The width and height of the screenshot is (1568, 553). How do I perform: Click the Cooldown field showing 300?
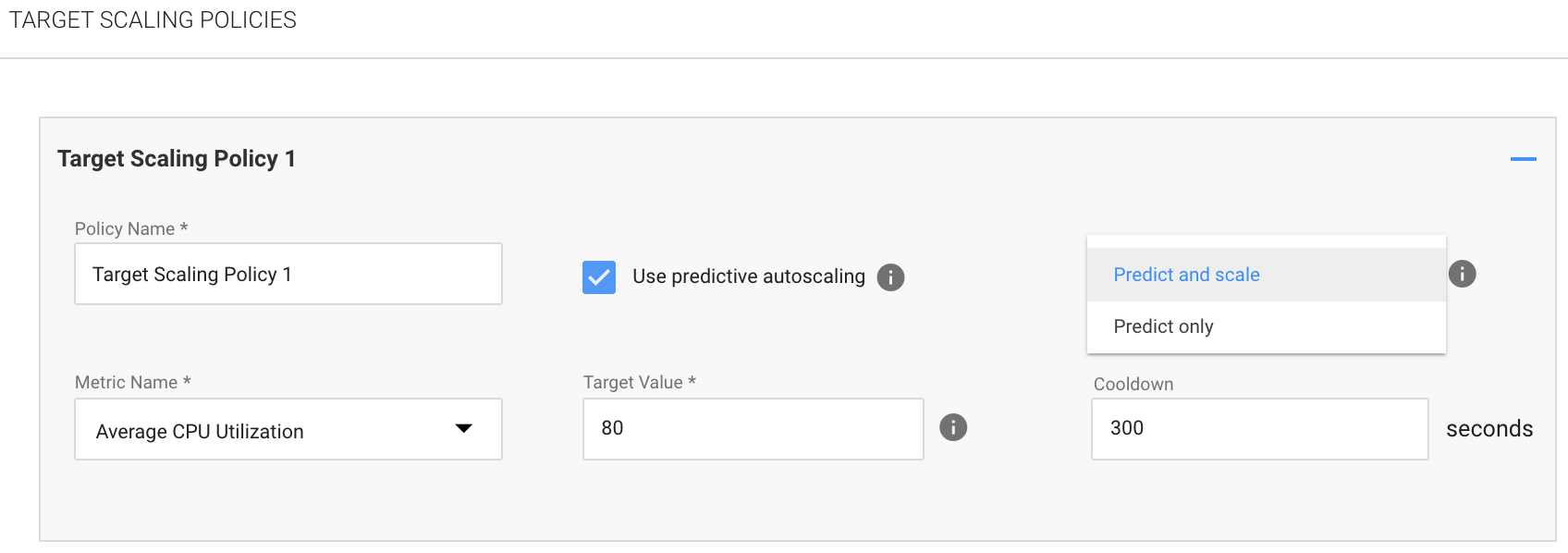coord(1259,428)
